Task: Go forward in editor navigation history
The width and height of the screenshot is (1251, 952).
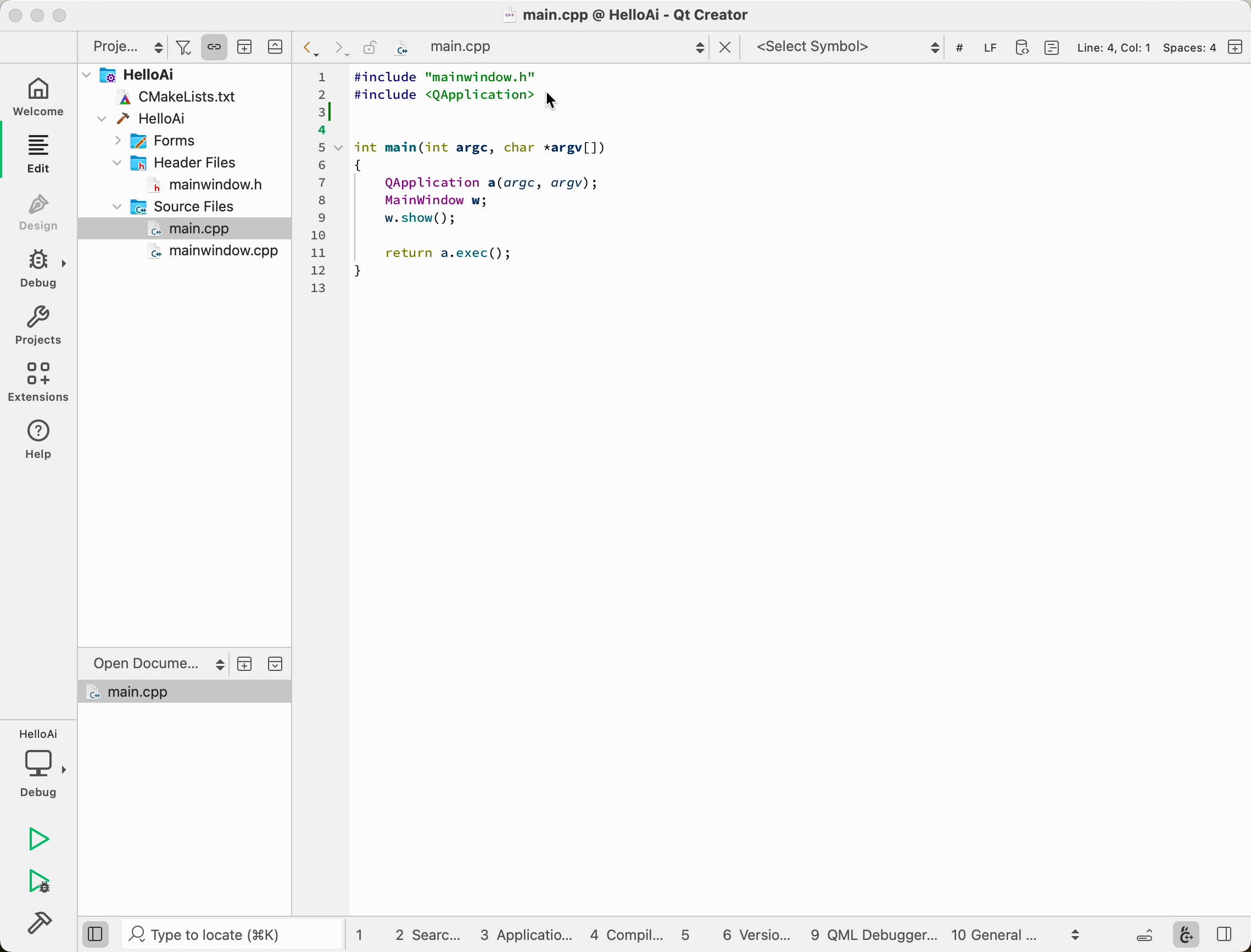Action: [340, 48]
